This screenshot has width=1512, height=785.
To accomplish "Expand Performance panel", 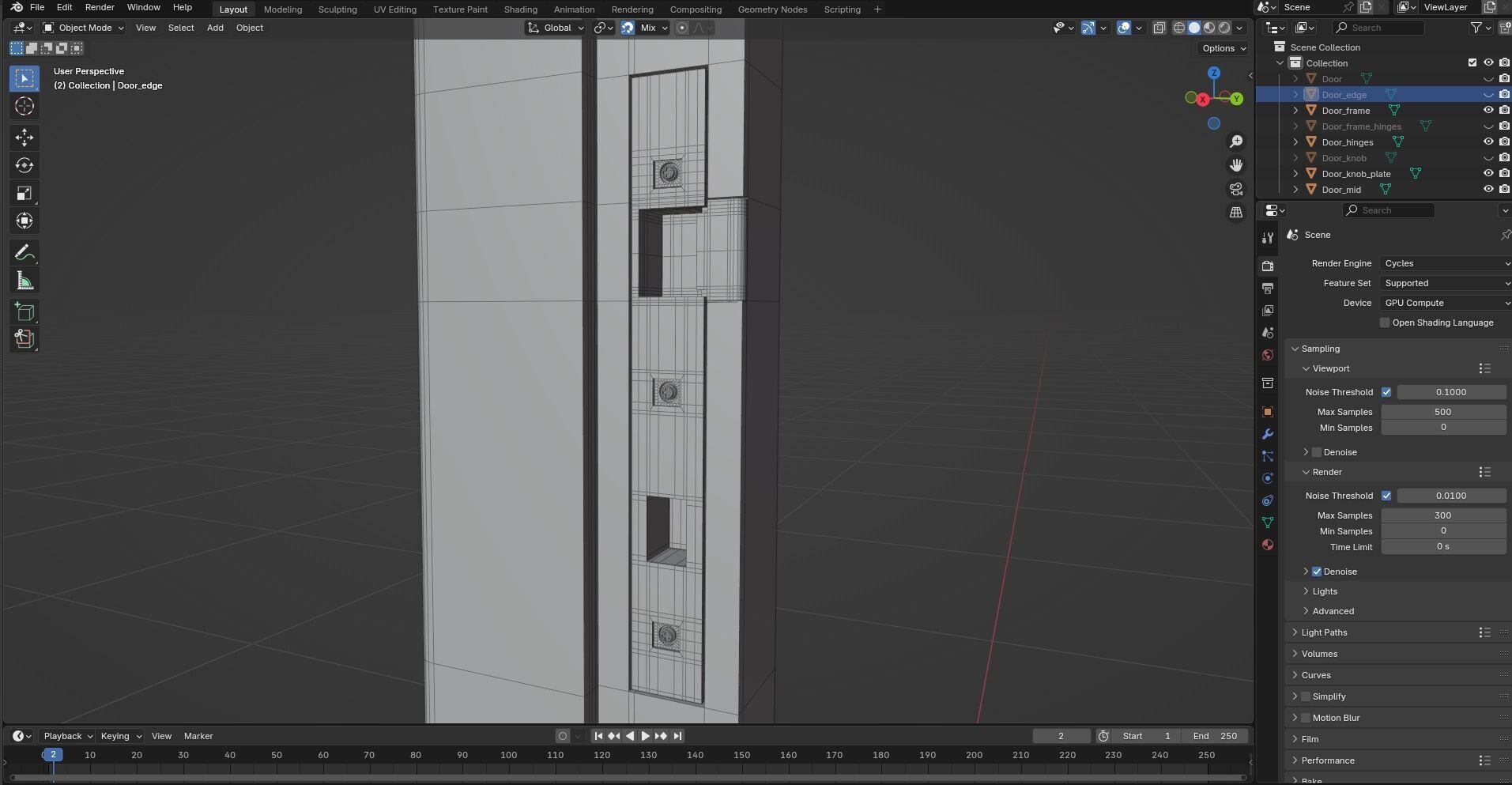I will point(1328,760).
